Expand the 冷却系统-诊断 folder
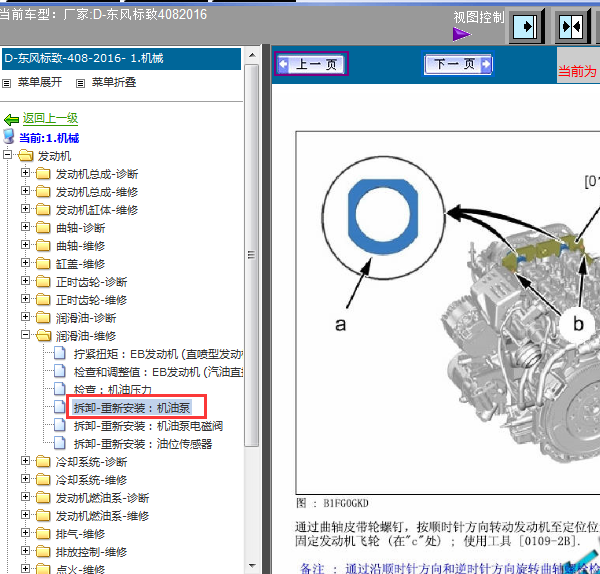 [25, 461]
